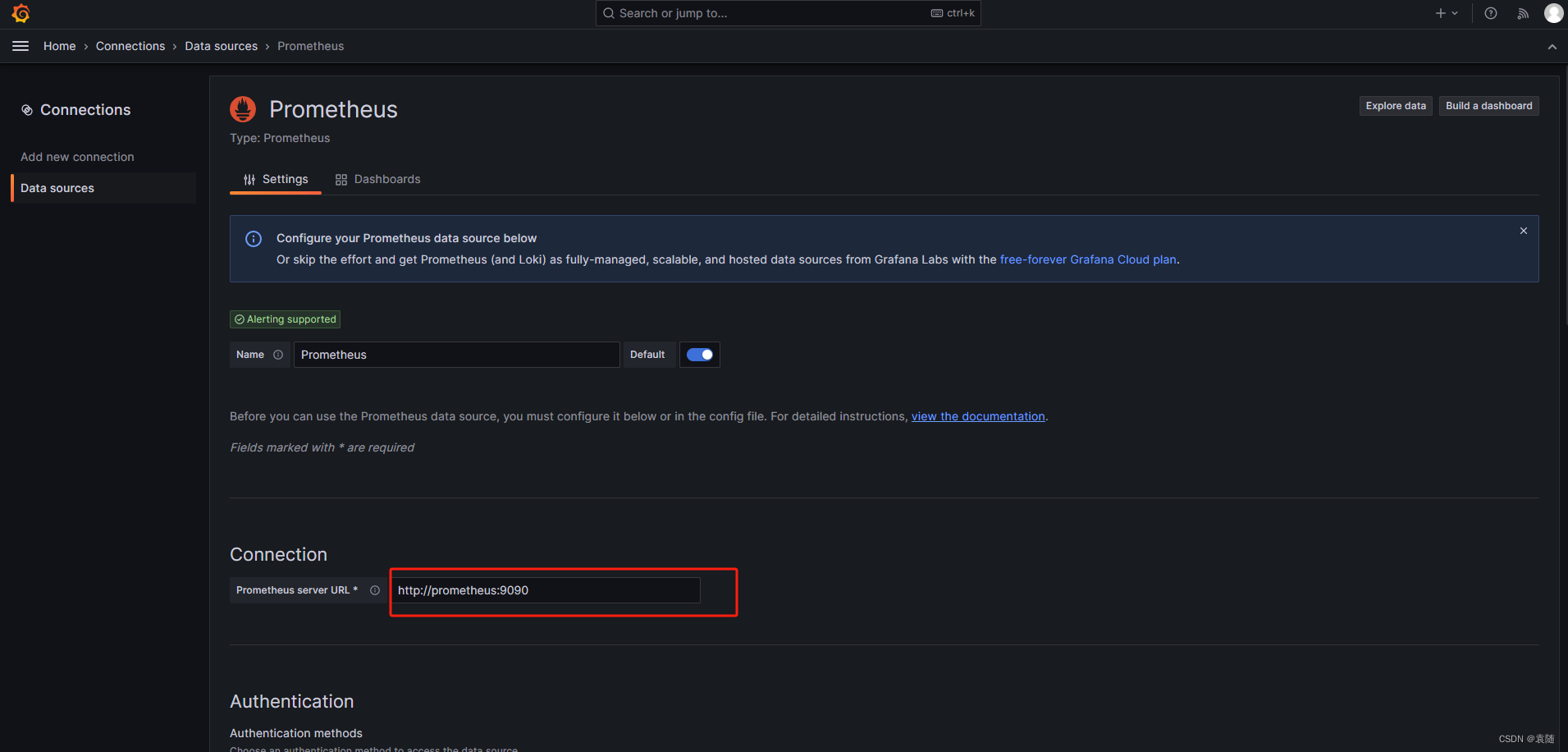The height and width of the screenshot is (752, 1568).
Task: Click the Prometheus server URL input
Action: 546,590
